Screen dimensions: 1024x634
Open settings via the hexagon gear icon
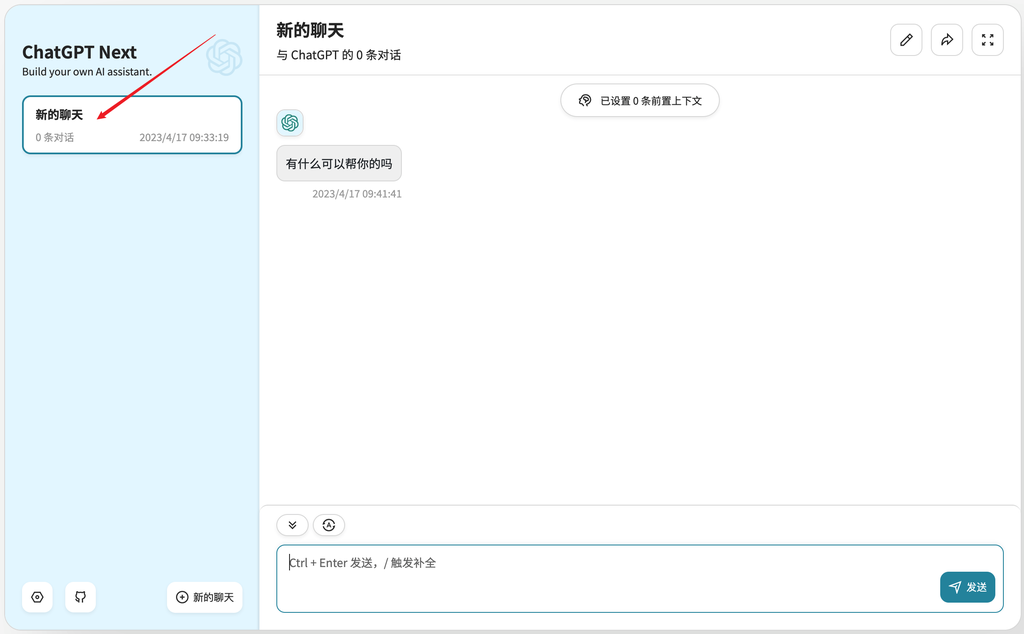(x=37, y=597)
